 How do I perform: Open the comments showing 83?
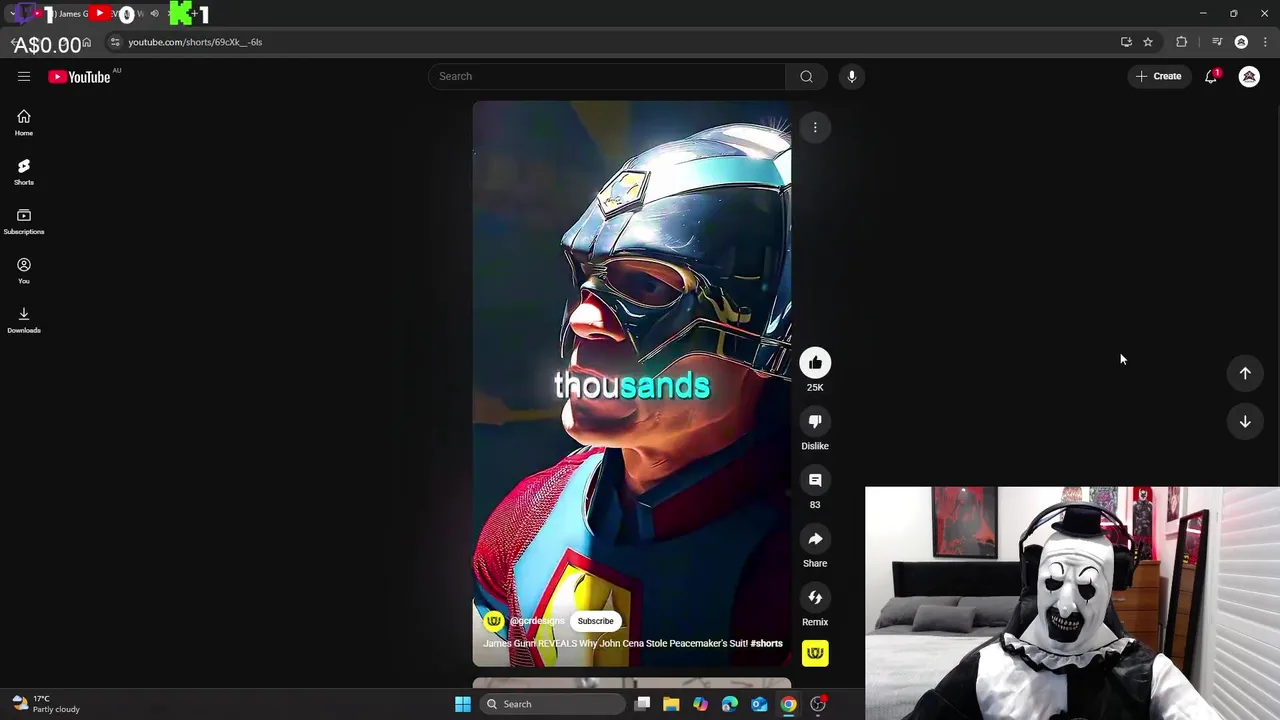point(815,481)
